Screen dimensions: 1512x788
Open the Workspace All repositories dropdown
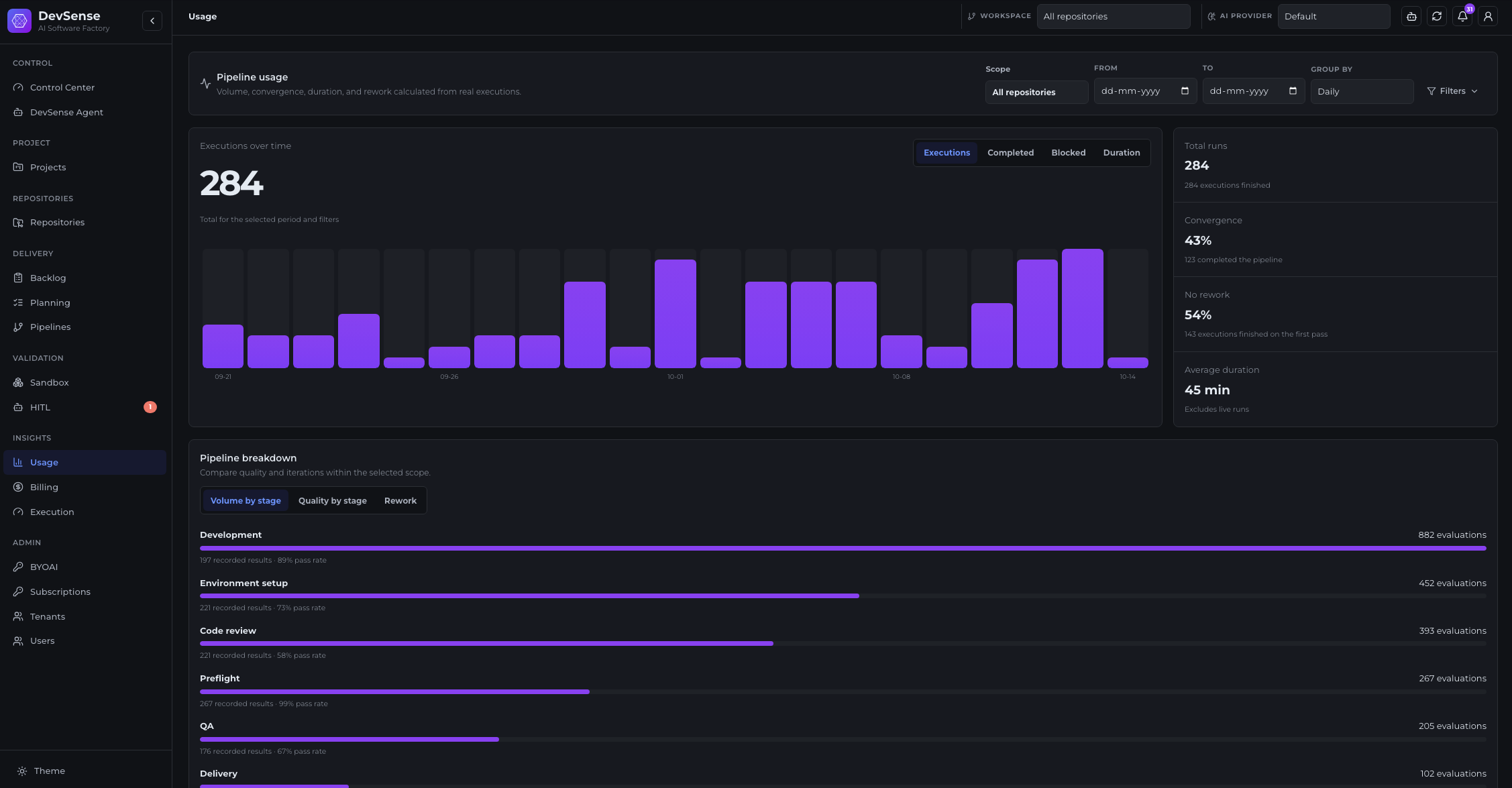pyautogui.click(x=1114, y=16)
